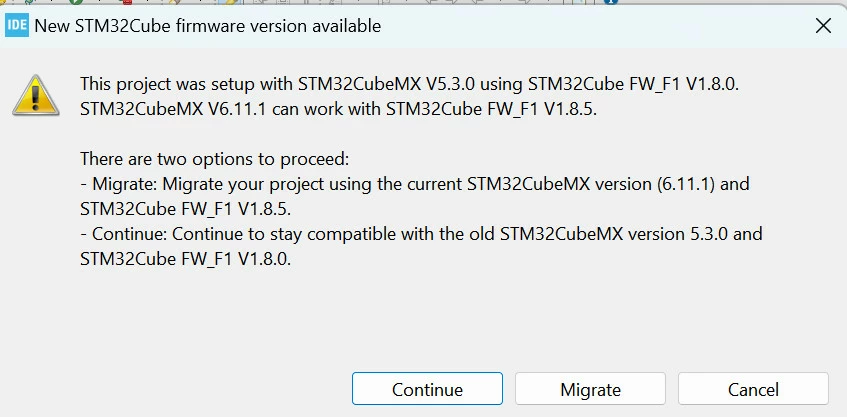Click the blank dialog area above the buttons

coord(424,321)
